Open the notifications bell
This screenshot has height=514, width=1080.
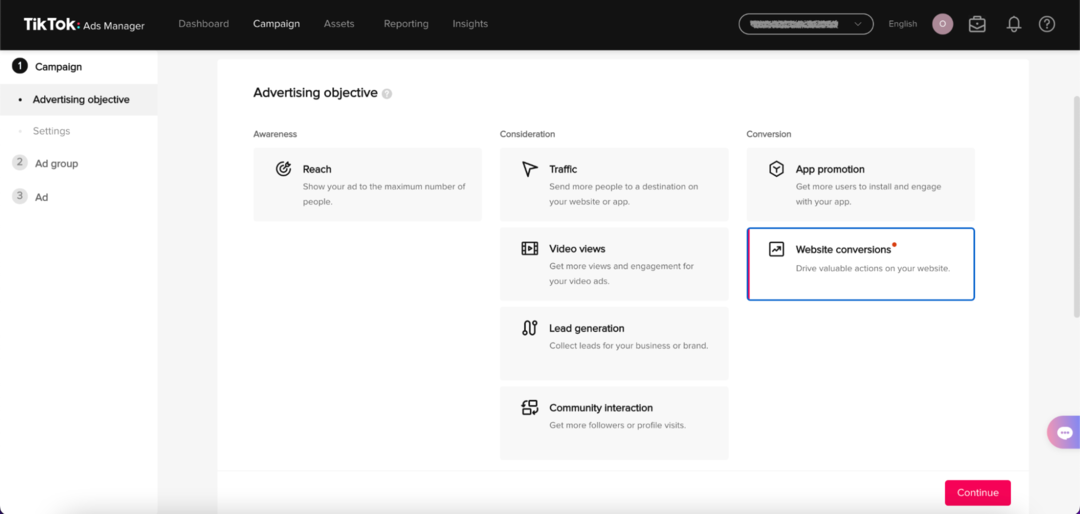[1014, 24]
